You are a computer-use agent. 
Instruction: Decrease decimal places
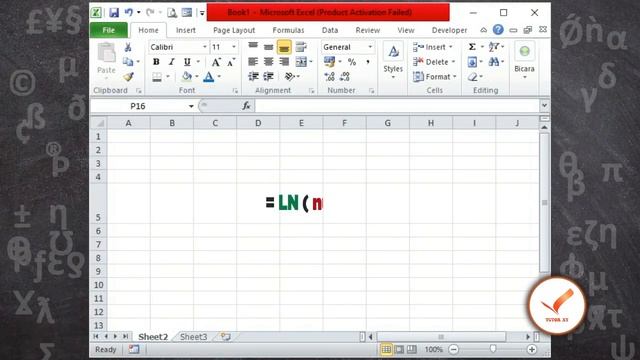pos(344,76)
